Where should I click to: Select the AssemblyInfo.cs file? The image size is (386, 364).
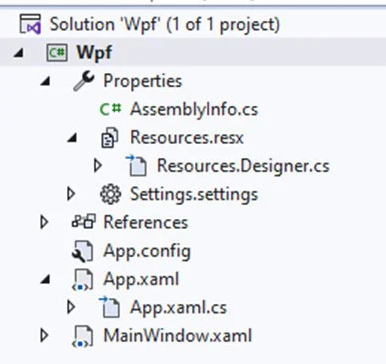tap(194, 109)
